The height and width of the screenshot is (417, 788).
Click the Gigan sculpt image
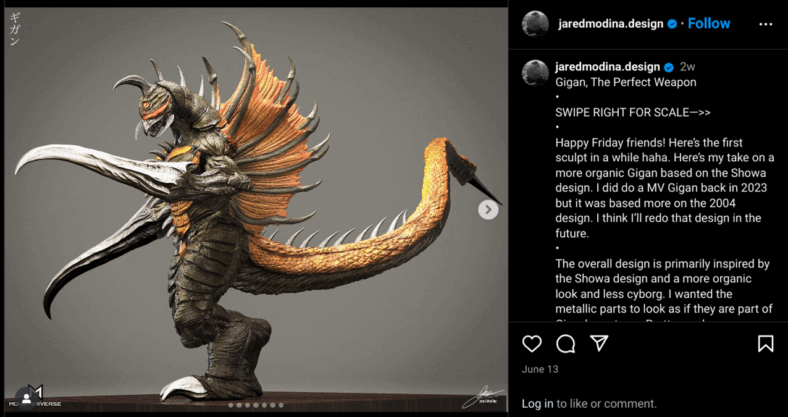click(256, 210)
